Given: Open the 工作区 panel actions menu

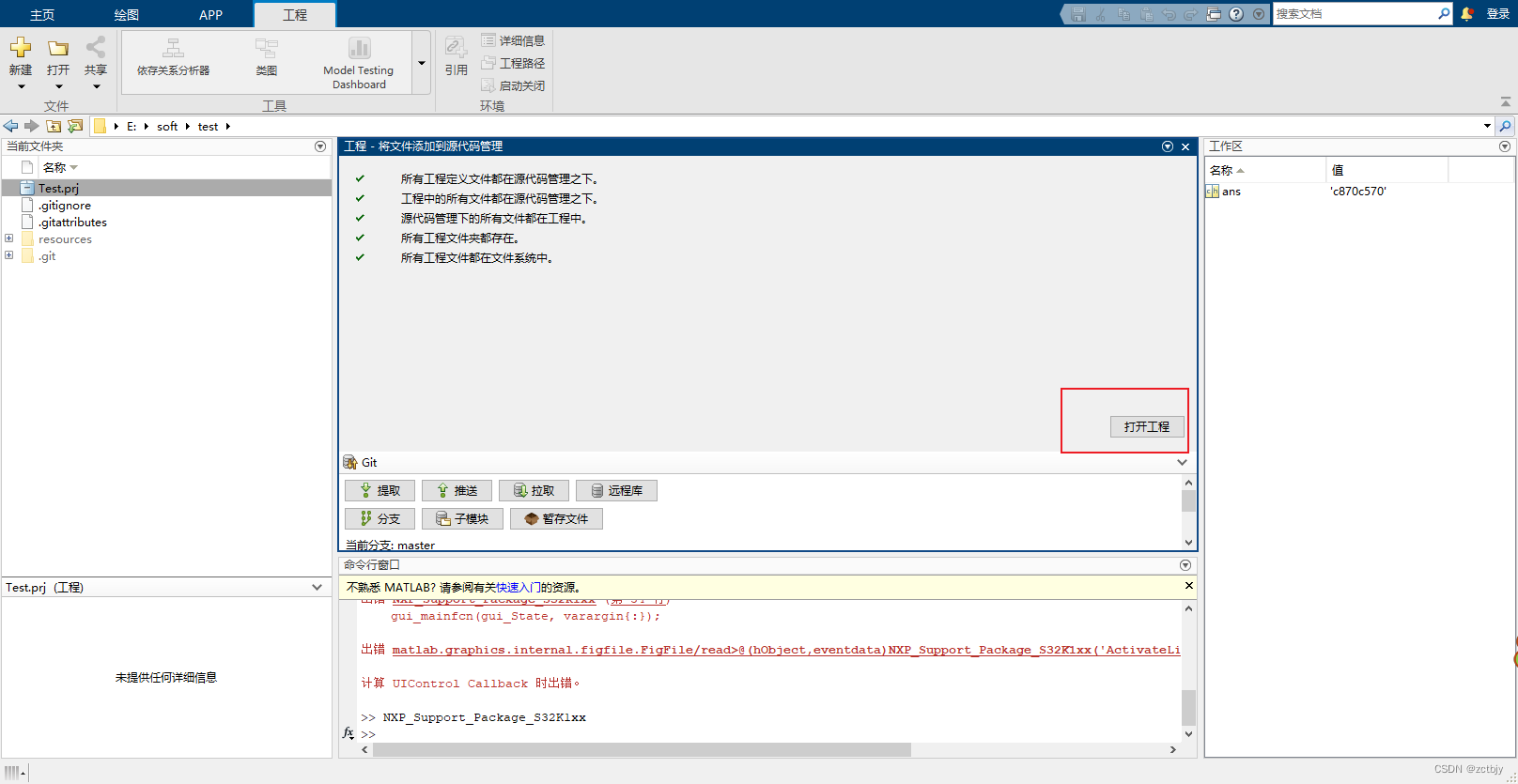Looking at the screenshot, I should click(x=1505, y=146).
